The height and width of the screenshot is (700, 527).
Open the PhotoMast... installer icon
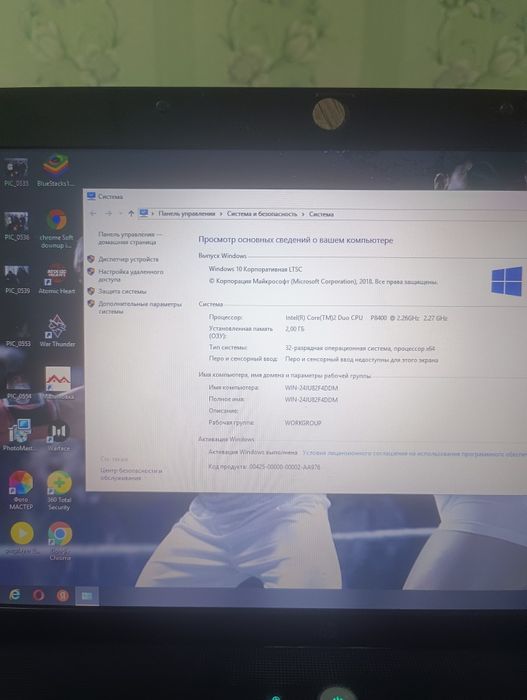(x=18, y=434)
